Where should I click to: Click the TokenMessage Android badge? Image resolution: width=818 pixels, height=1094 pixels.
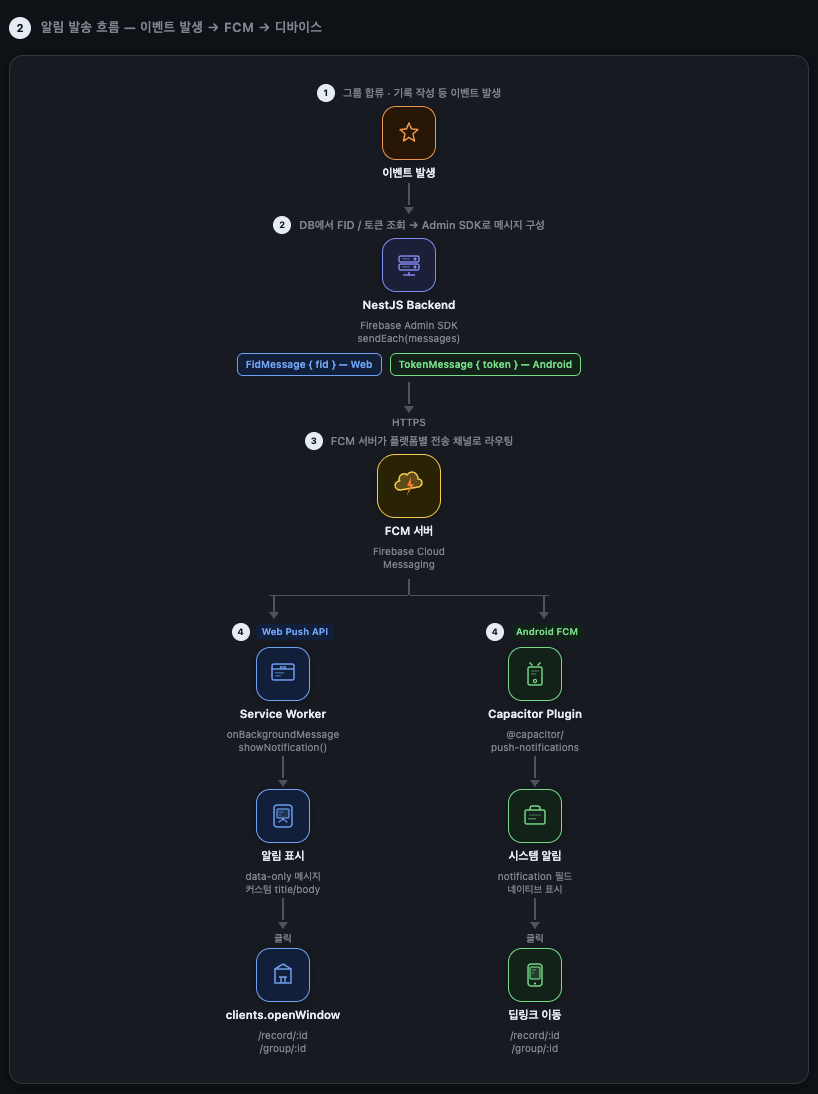pyautogui.click(x=485, y=364)
